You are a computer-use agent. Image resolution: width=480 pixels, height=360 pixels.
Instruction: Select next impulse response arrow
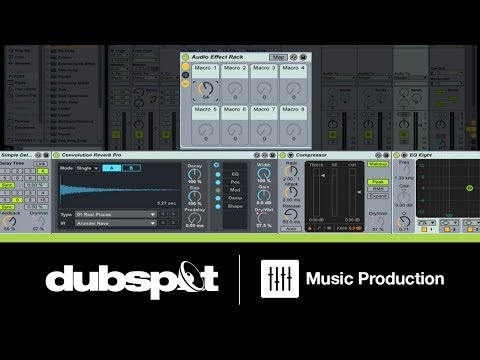pyautogui.click(x=174, y=223)
